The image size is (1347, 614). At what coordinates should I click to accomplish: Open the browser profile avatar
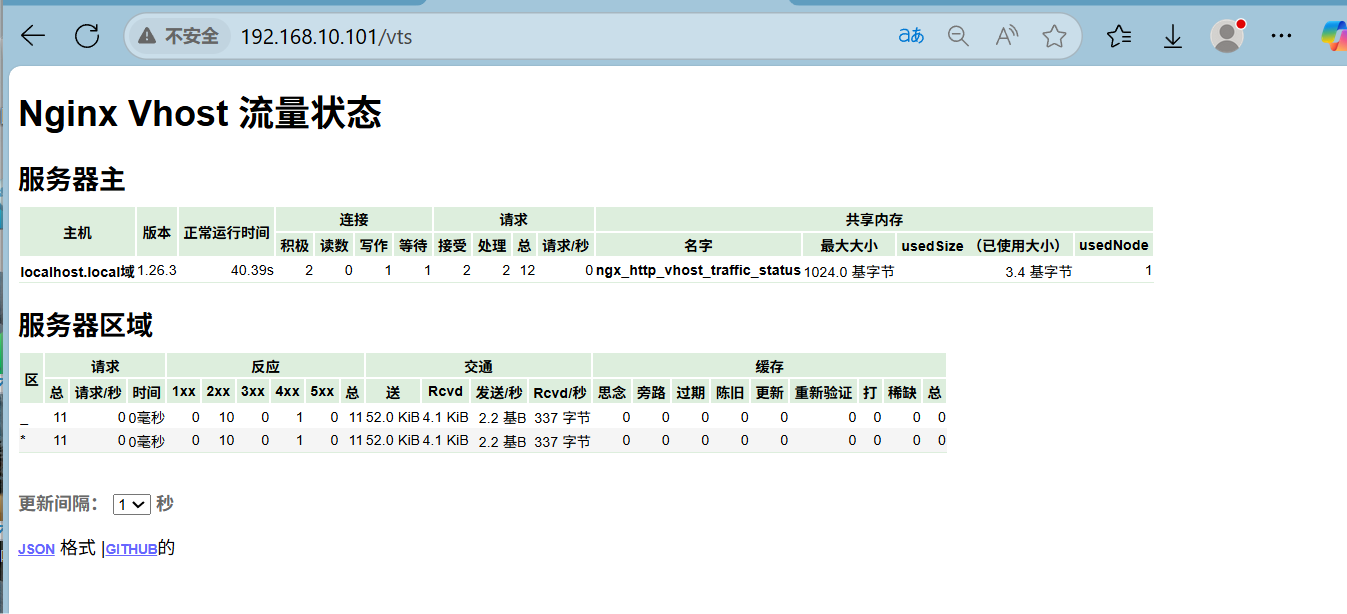coord(1227,36)
